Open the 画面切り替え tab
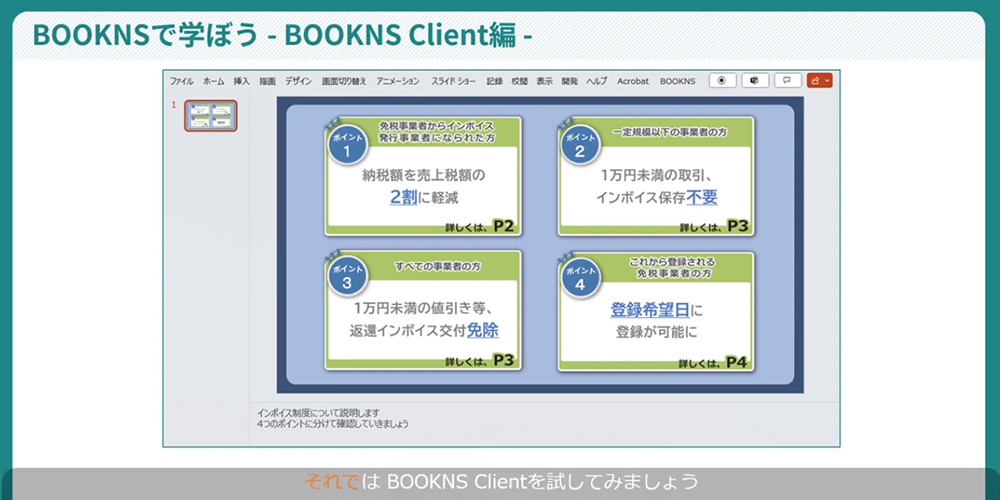This screenshot has height=500, width=1000. pos(344,82)
